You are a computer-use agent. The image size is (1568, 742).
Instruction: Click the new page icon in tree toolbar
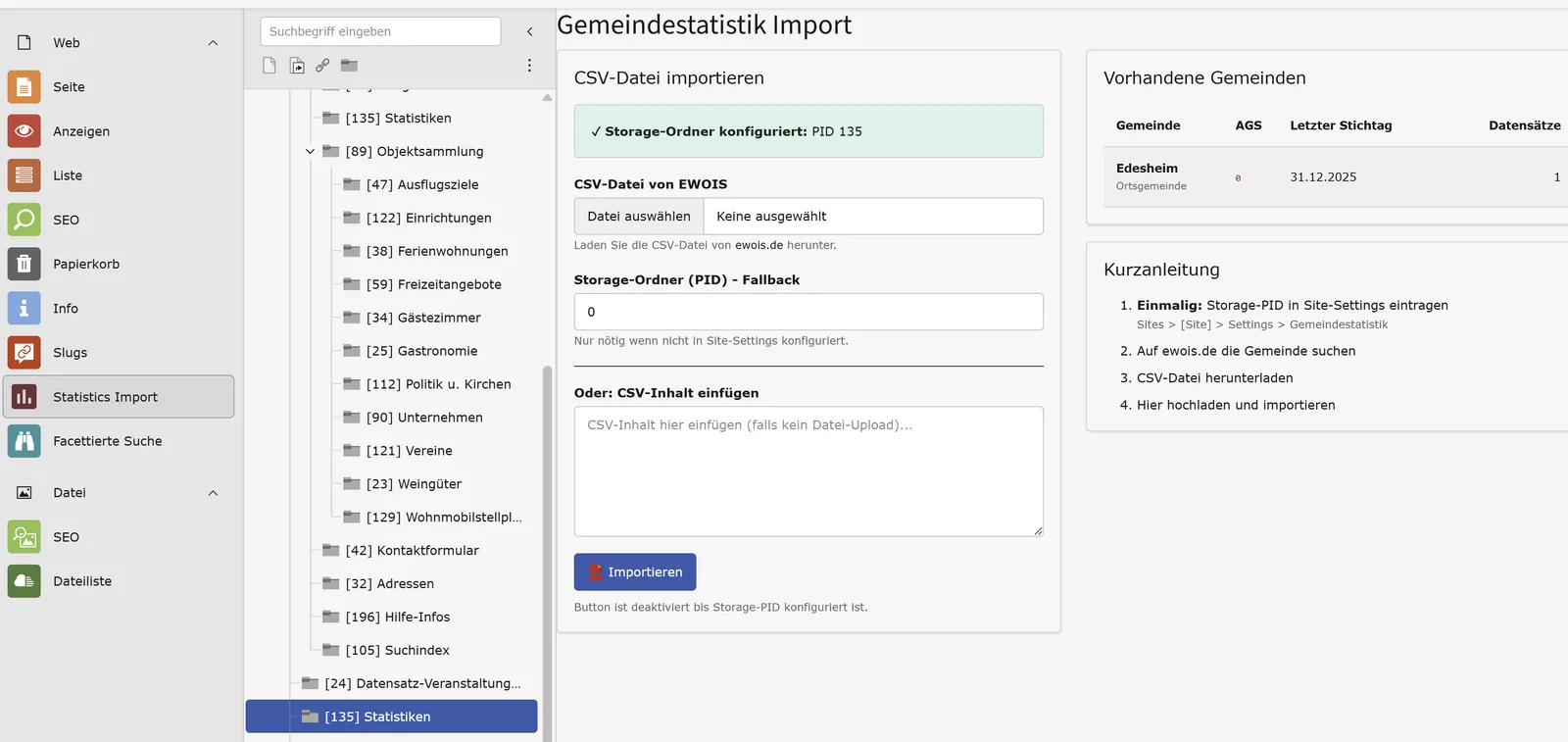[269, 66]
